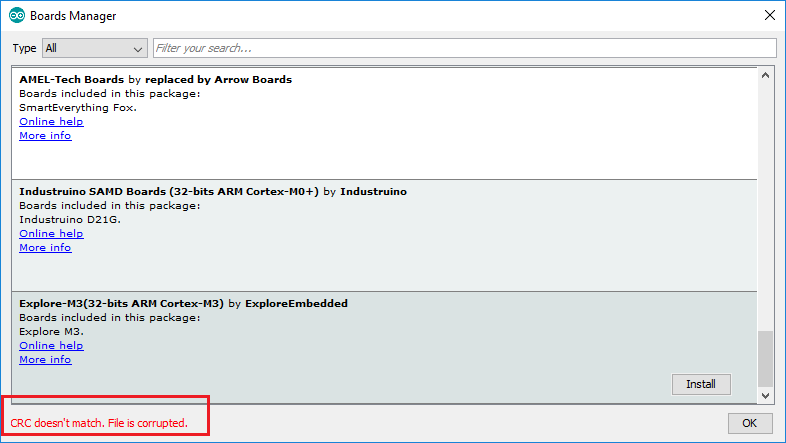Image resolution: width=786 pixels, height=443 pixels.
Task: Click the Explore M3 board name text
Action: pos(51,331)
